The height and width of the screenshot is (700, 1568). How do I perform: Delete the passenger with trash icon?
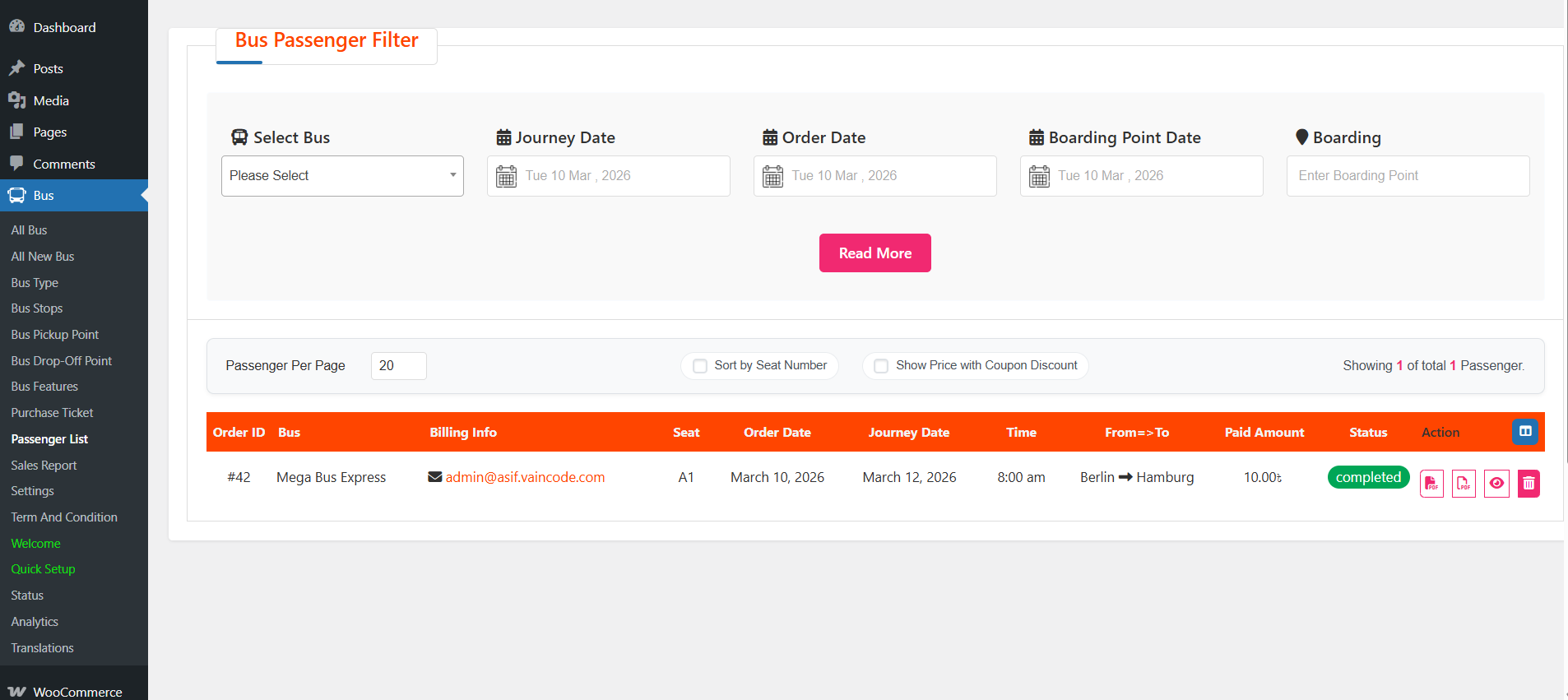click(x=1529, y=484)
